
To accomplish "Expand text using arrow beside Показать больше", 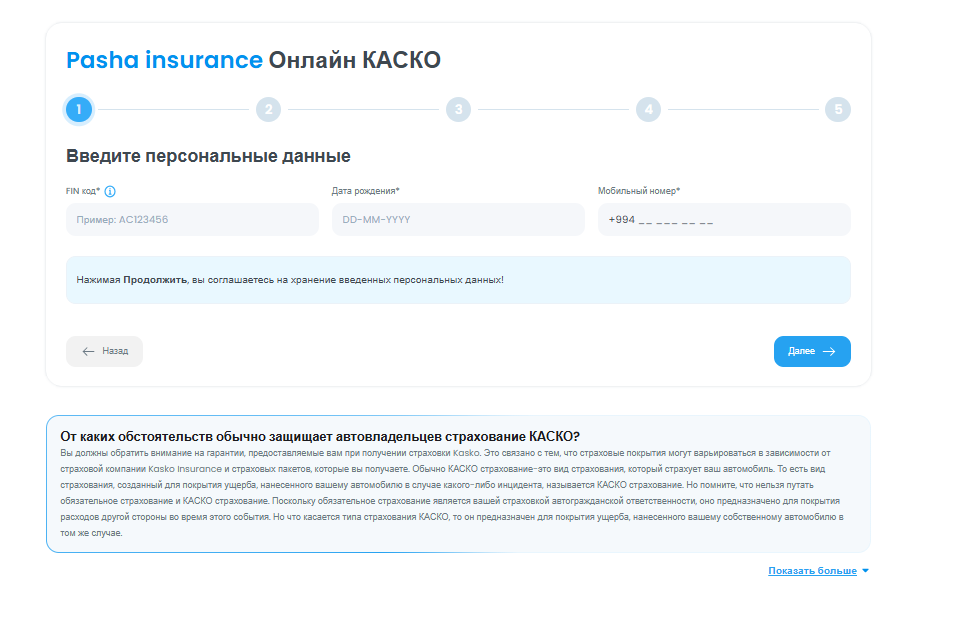I will click(x=865, y=571).
